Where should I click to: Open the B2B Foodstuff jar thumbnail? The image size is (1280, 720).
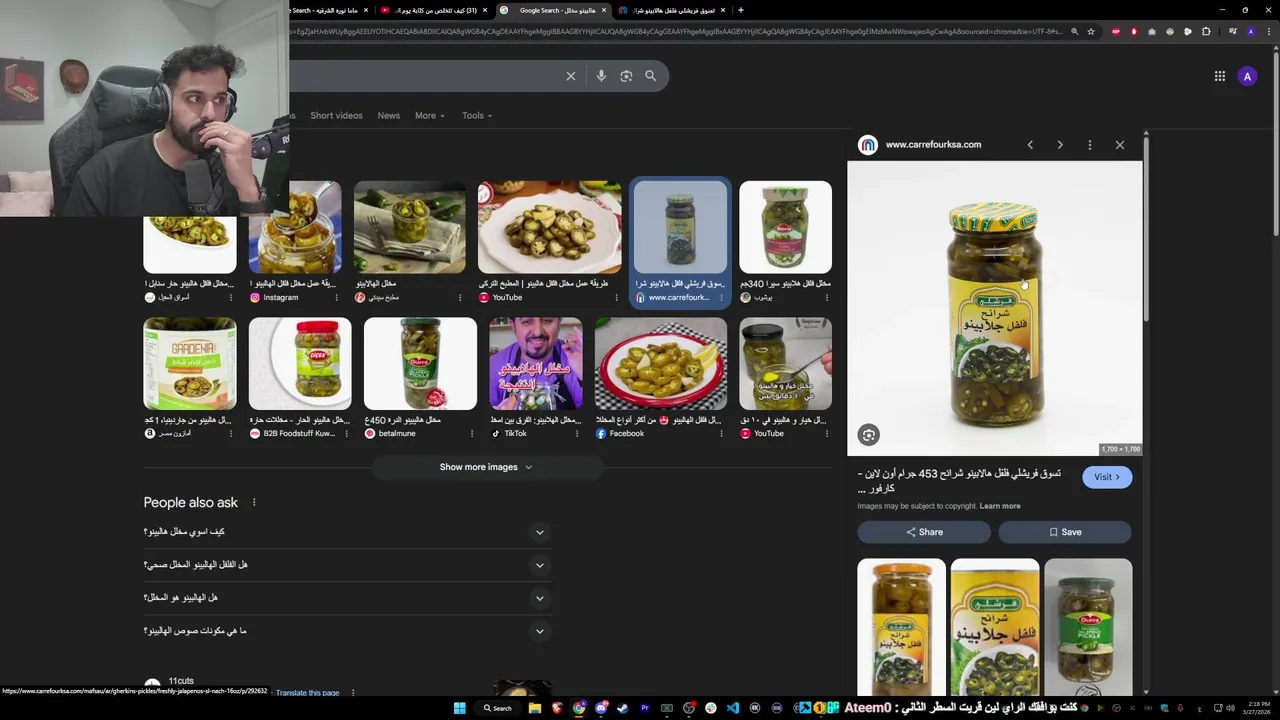[x=300, y=364]
